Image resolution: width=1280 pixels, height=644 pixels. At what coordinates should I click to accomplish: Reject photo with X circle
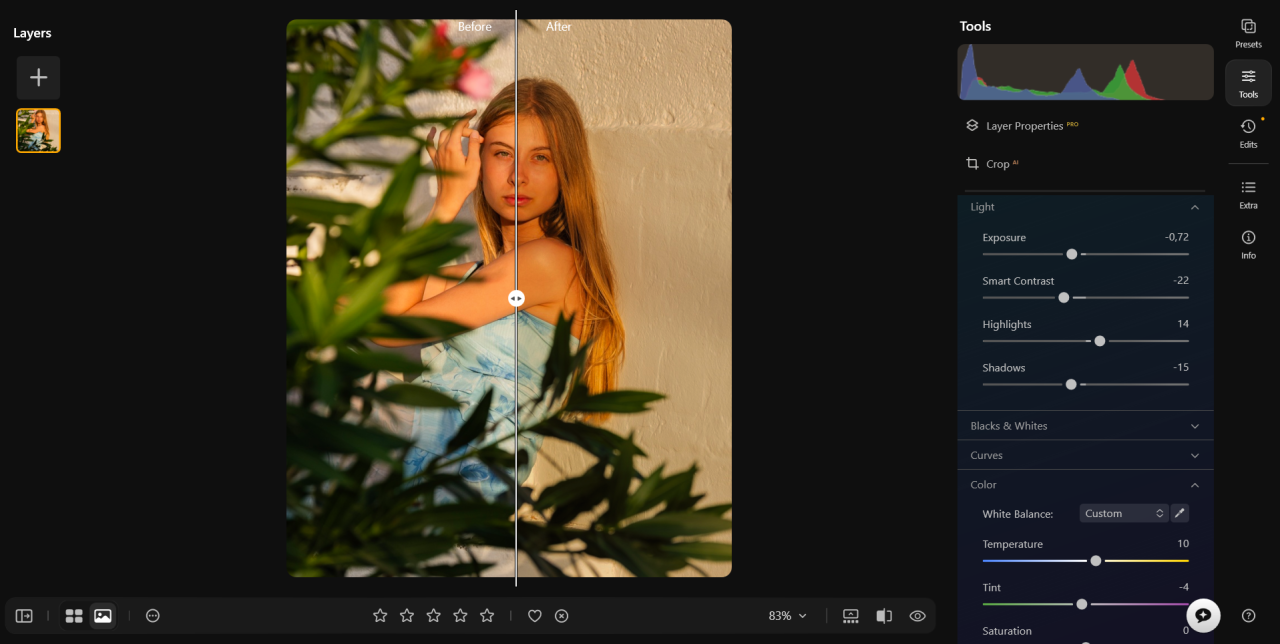click(562, 616)
